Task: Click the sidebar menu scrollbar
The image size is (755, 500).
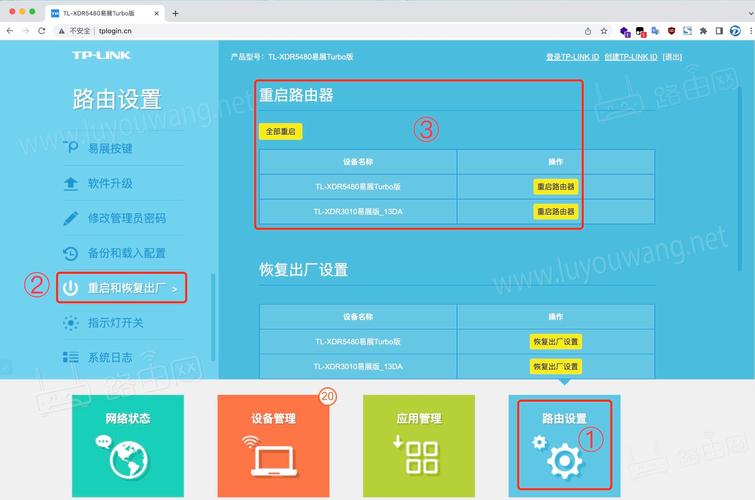Action: pyautogui.click(x=213, y=317)
